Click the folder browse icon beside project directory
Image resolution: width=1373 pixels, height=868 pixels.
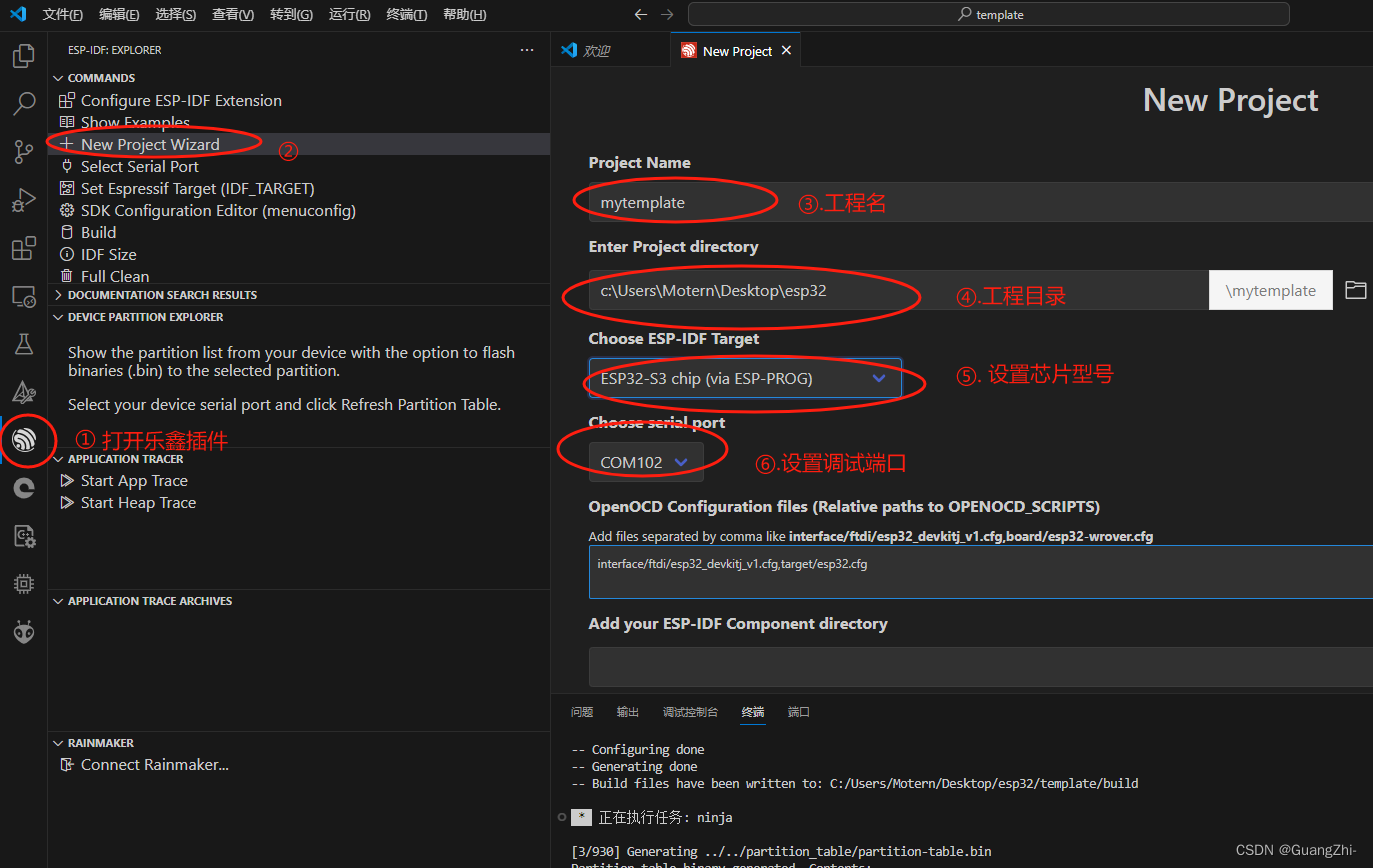pyautogui.click(x=1355, y=290)
